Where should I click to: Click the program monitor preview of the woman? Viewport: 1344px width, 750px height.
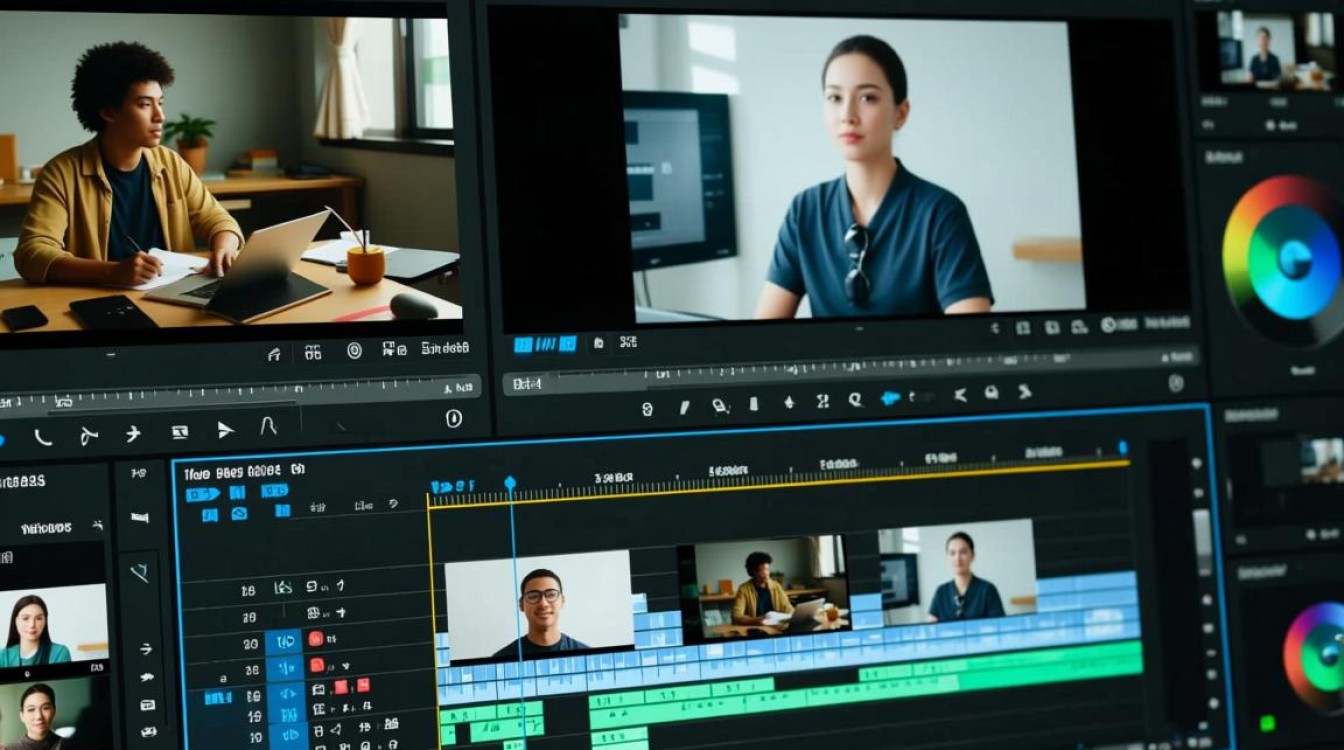[851, 167]
